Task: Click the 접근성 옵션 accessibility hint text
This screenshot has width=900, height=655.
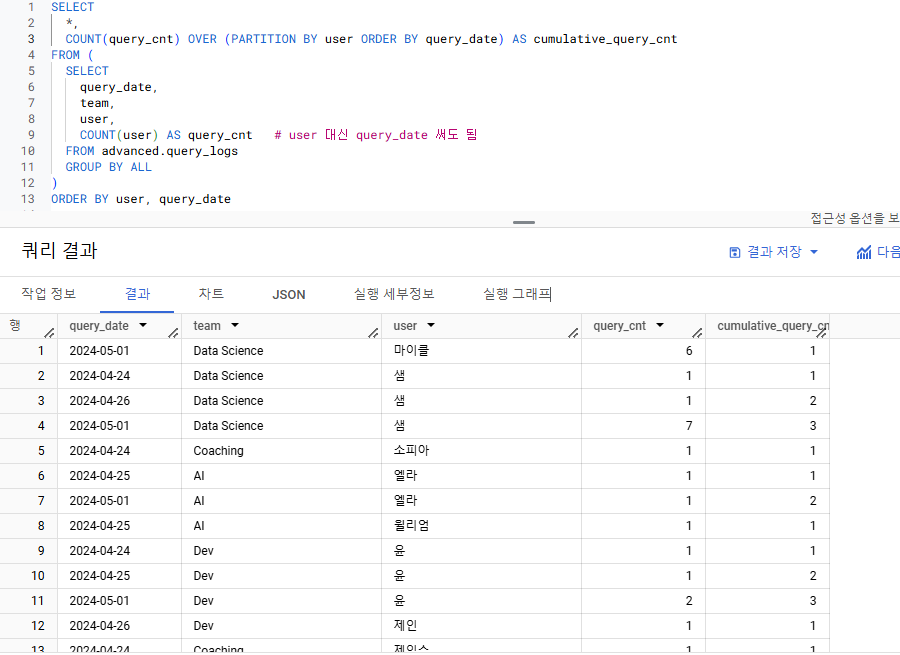Action: tap(855, 218)
